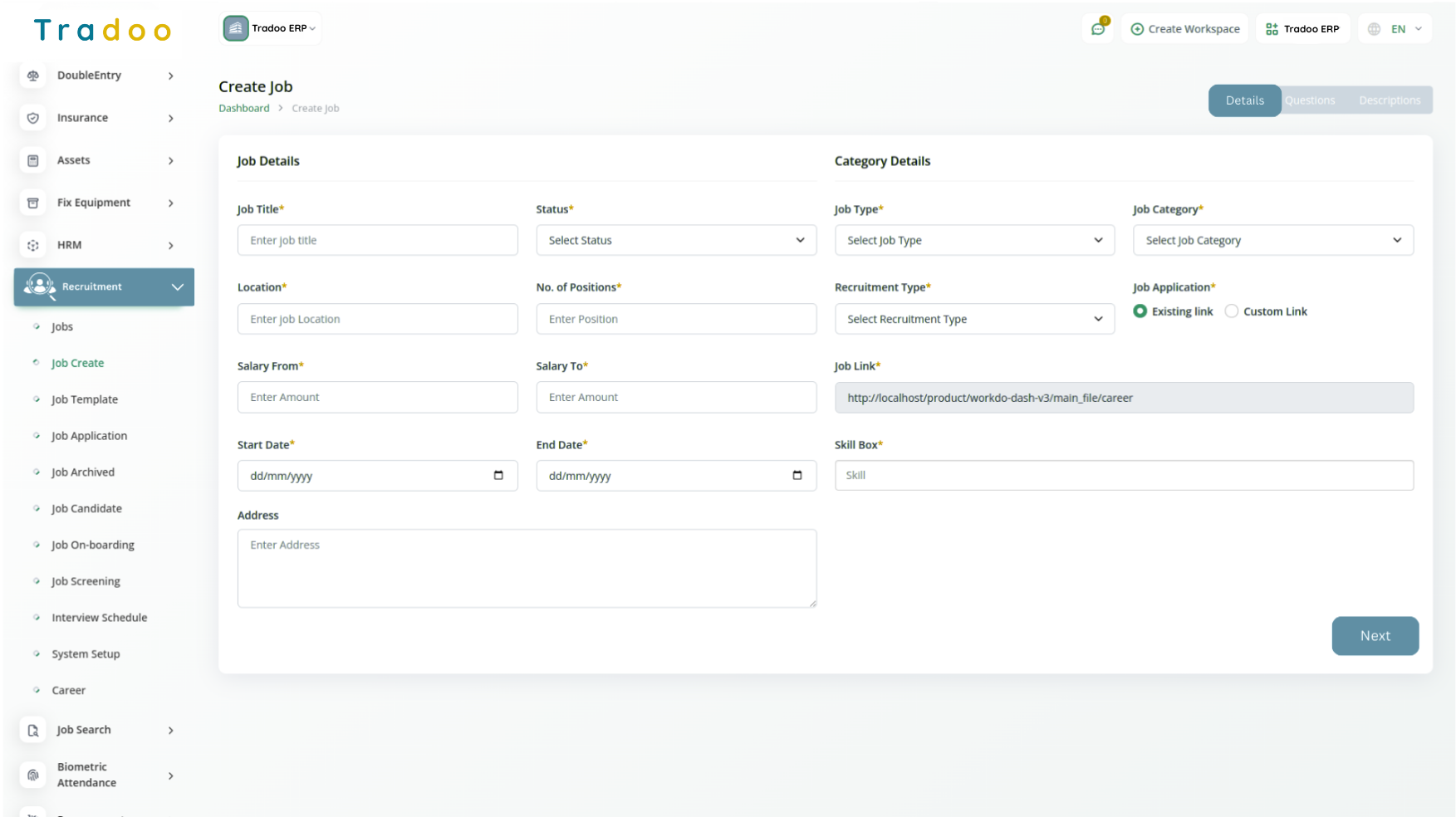Open Career in the sidebar
The height and width of the screenshot is (817, 1456).
coord(68,691)
